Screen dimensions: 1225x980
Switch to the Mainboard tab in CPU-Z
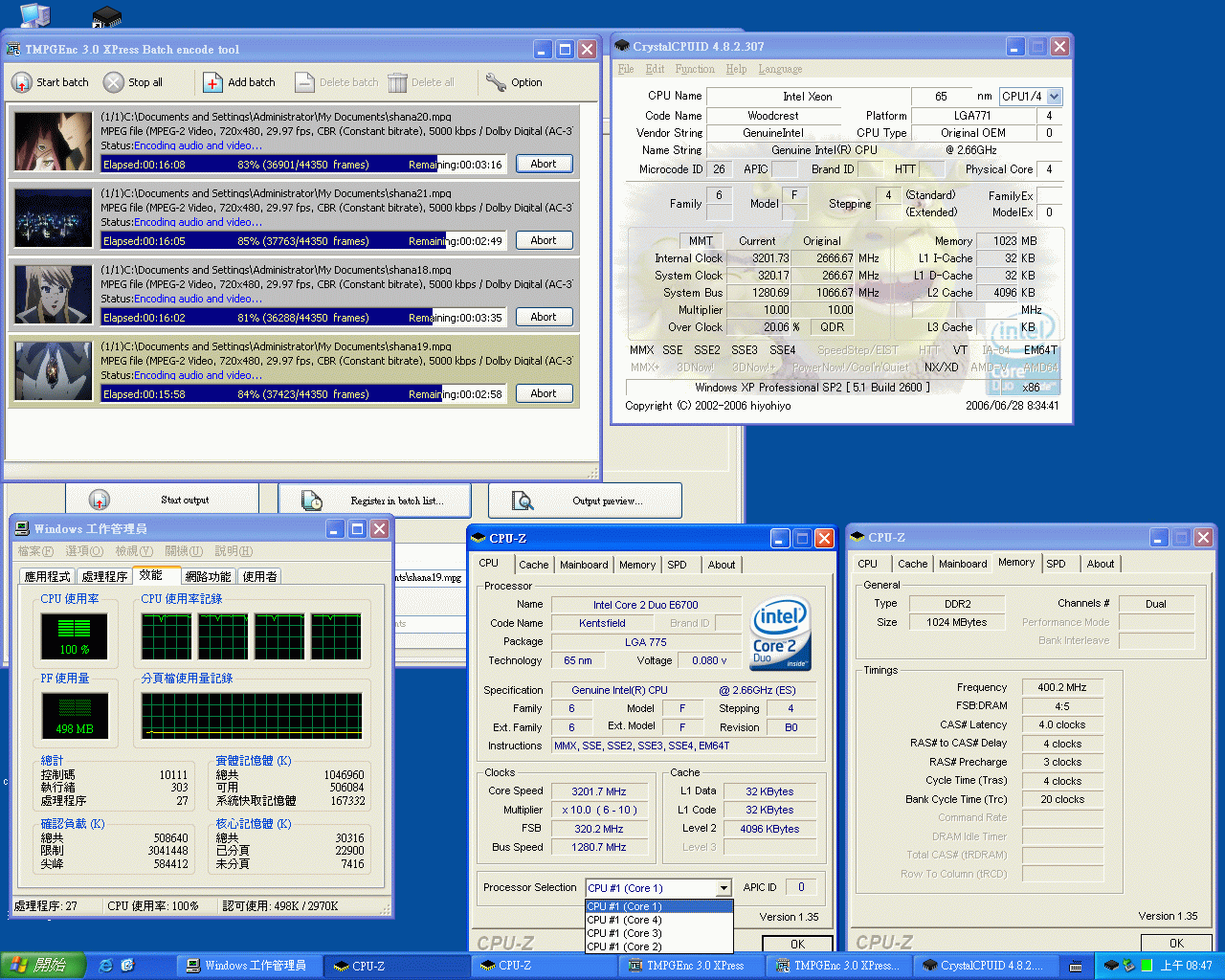(584, 565)
